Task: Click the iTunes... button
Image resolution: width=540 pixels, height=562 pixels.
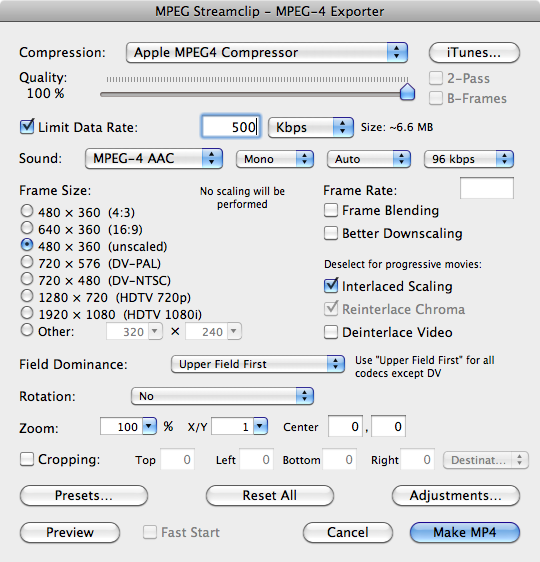Action: [474, 53]
